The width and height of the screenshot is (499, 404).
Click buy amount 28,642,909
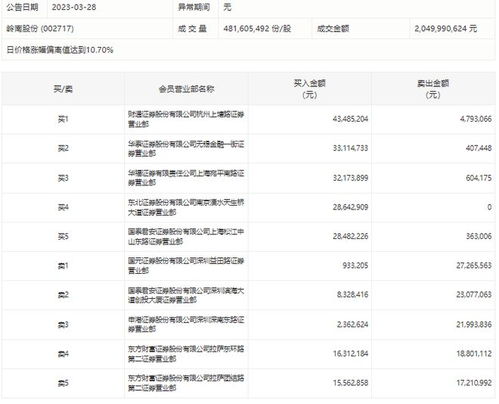[350, 207]
